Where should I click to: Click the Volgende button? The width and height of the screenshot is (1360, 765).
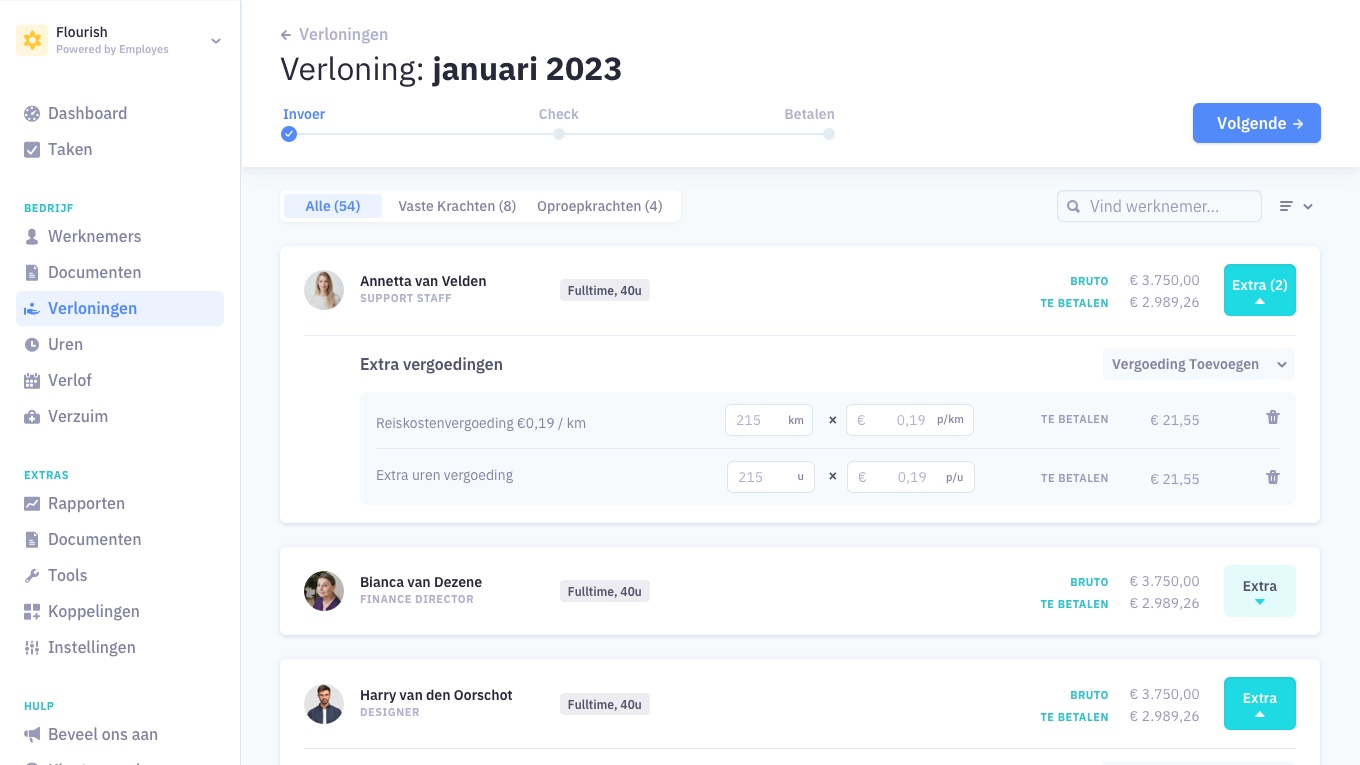click(x=1256, y=123)
